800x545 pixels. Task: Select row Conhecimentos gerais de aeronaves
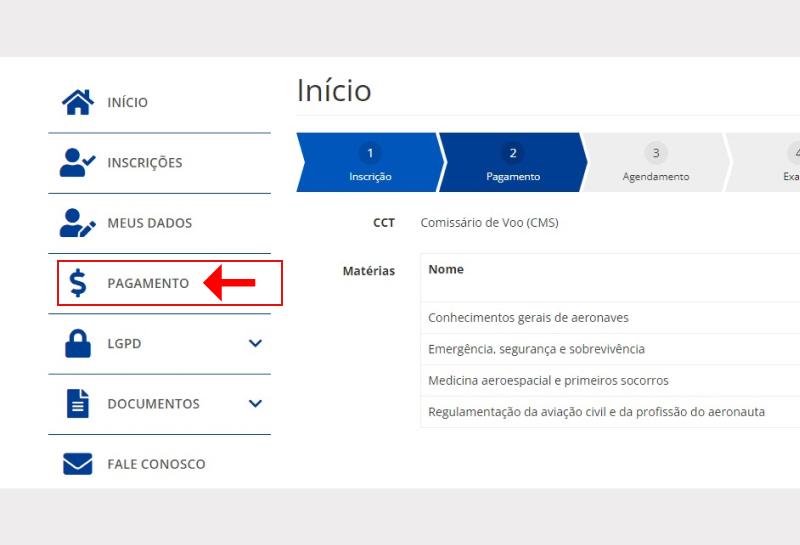tap(528, 318)
